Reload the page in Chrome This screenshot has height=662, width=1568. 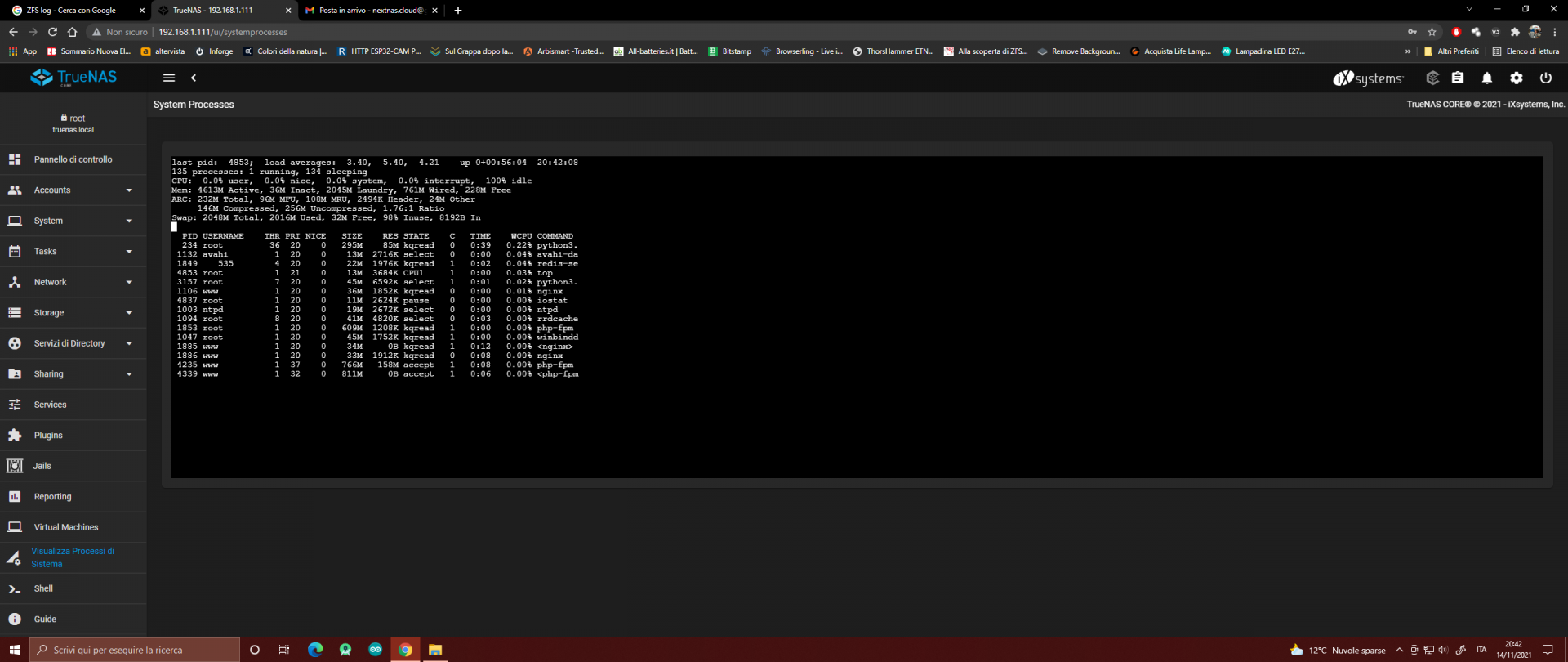[x=52, y=32]
